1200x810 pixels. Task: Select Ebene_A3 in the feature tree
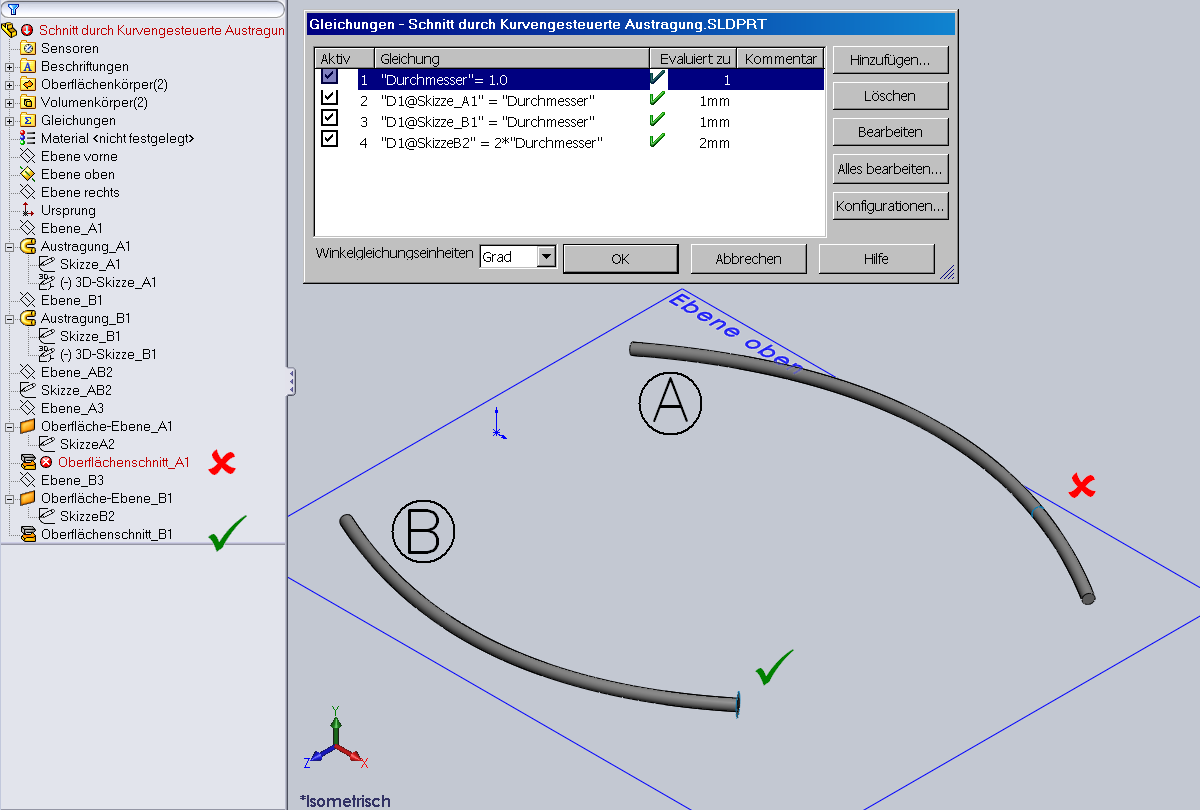[72, 408]
